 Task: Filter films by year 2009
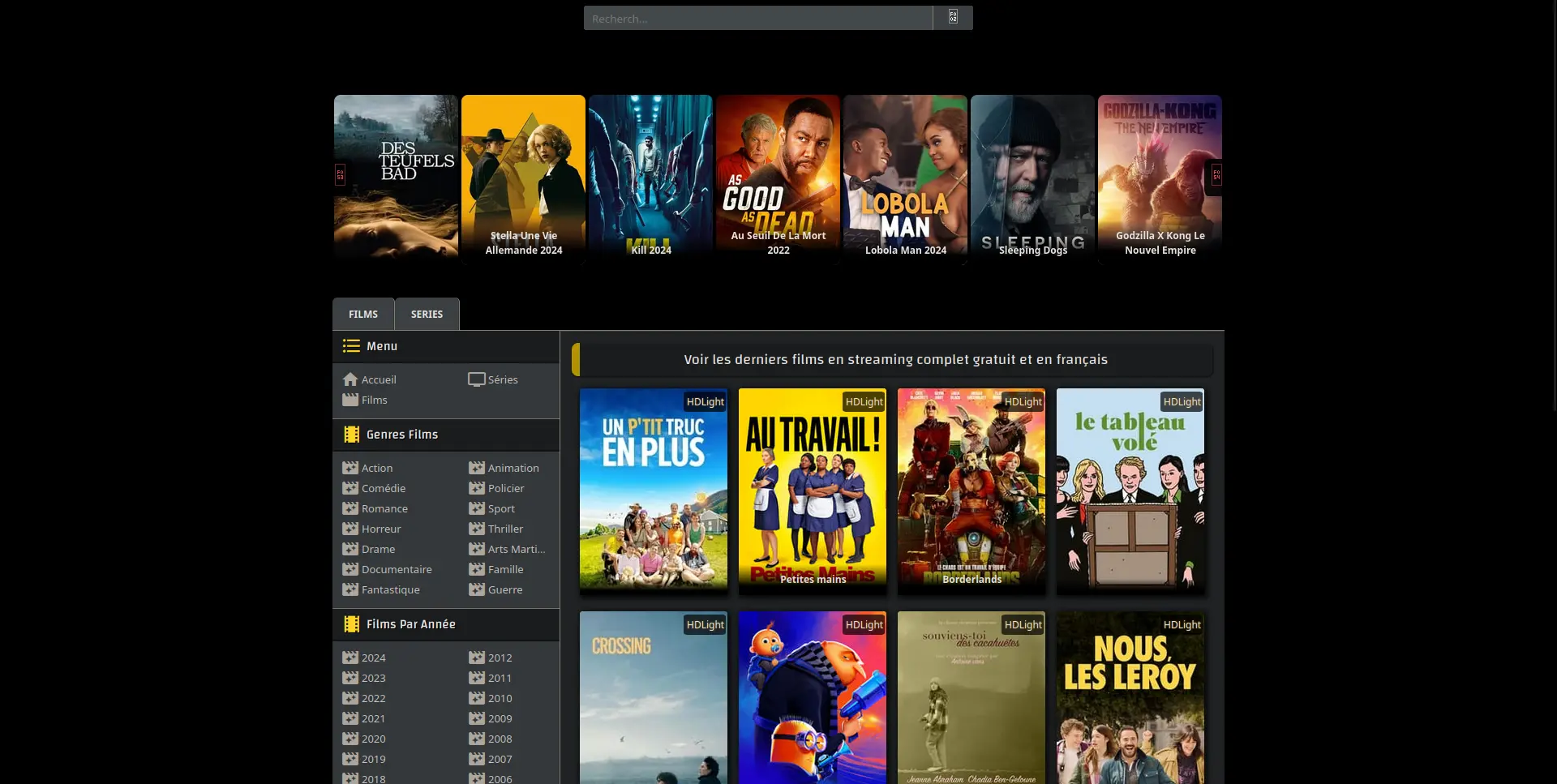(500, 718)
